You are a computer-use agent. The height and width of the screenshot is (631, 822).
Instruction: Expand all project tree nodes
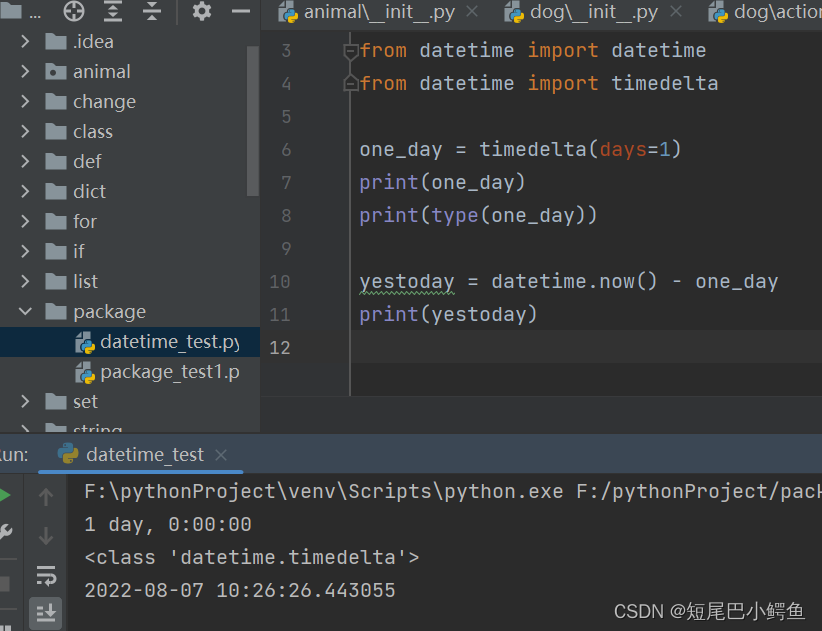tap(112, 12)
